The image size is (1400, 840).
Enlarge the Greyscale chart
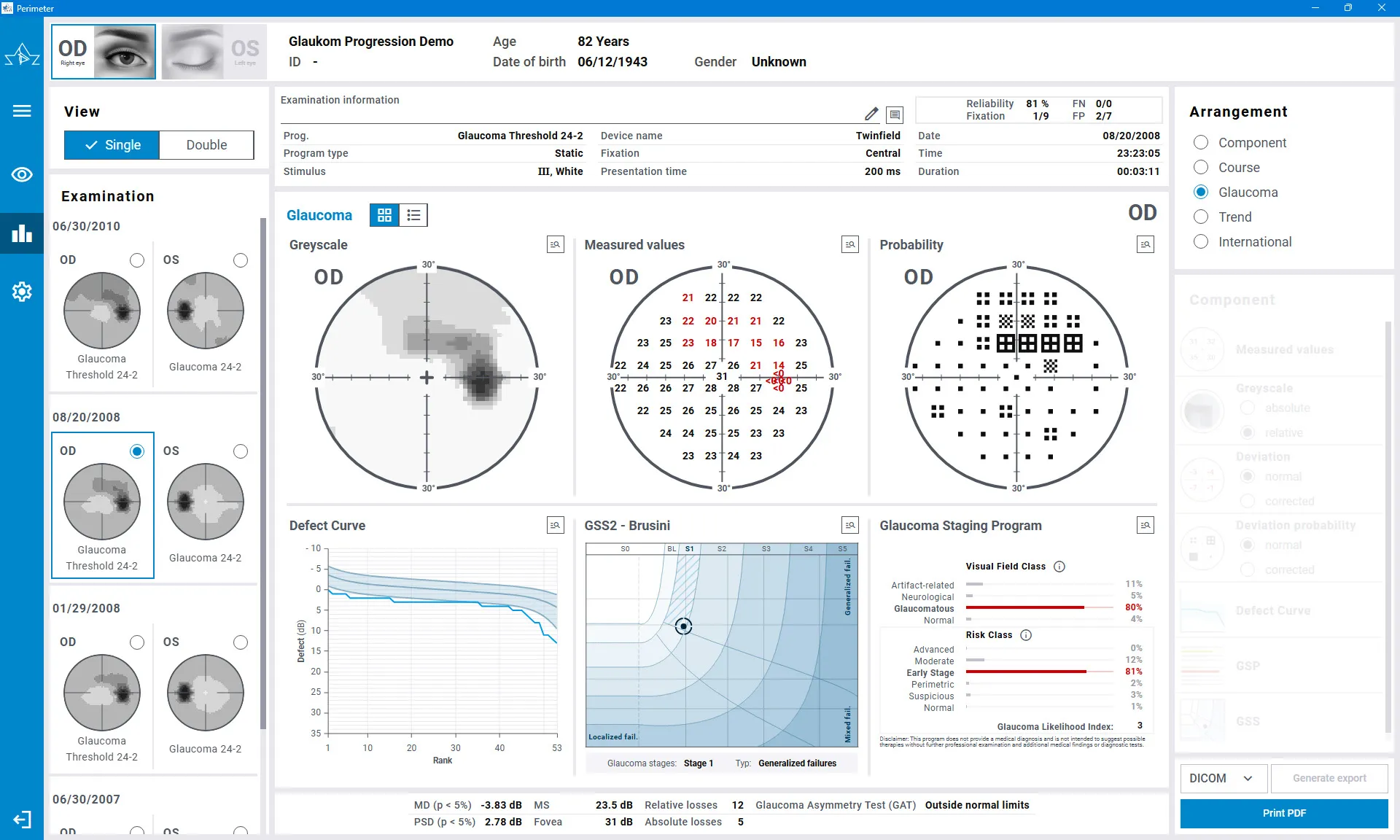tap(556, 245)
